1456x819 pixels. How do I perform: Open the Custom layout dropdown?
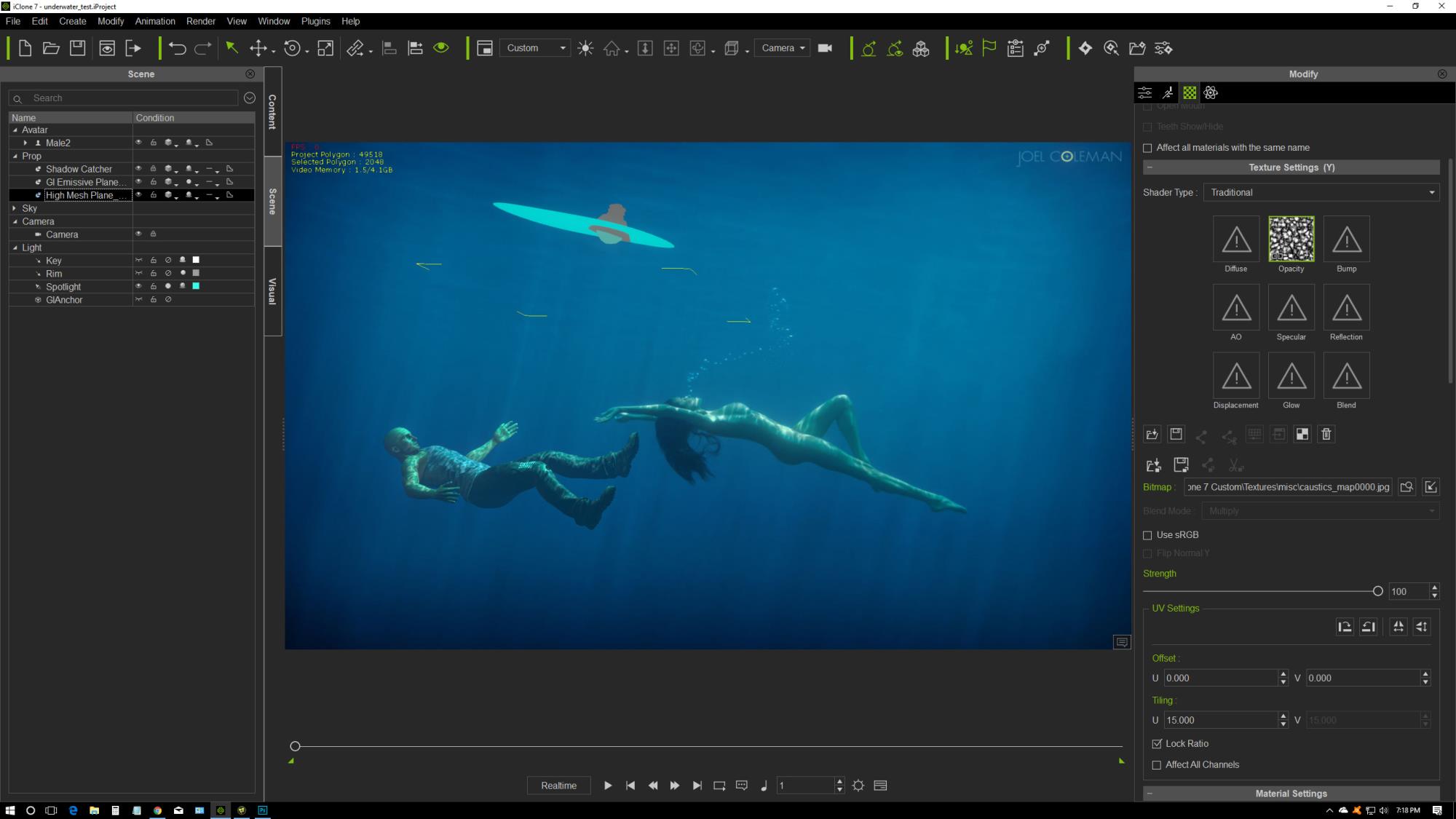(536, 48)
